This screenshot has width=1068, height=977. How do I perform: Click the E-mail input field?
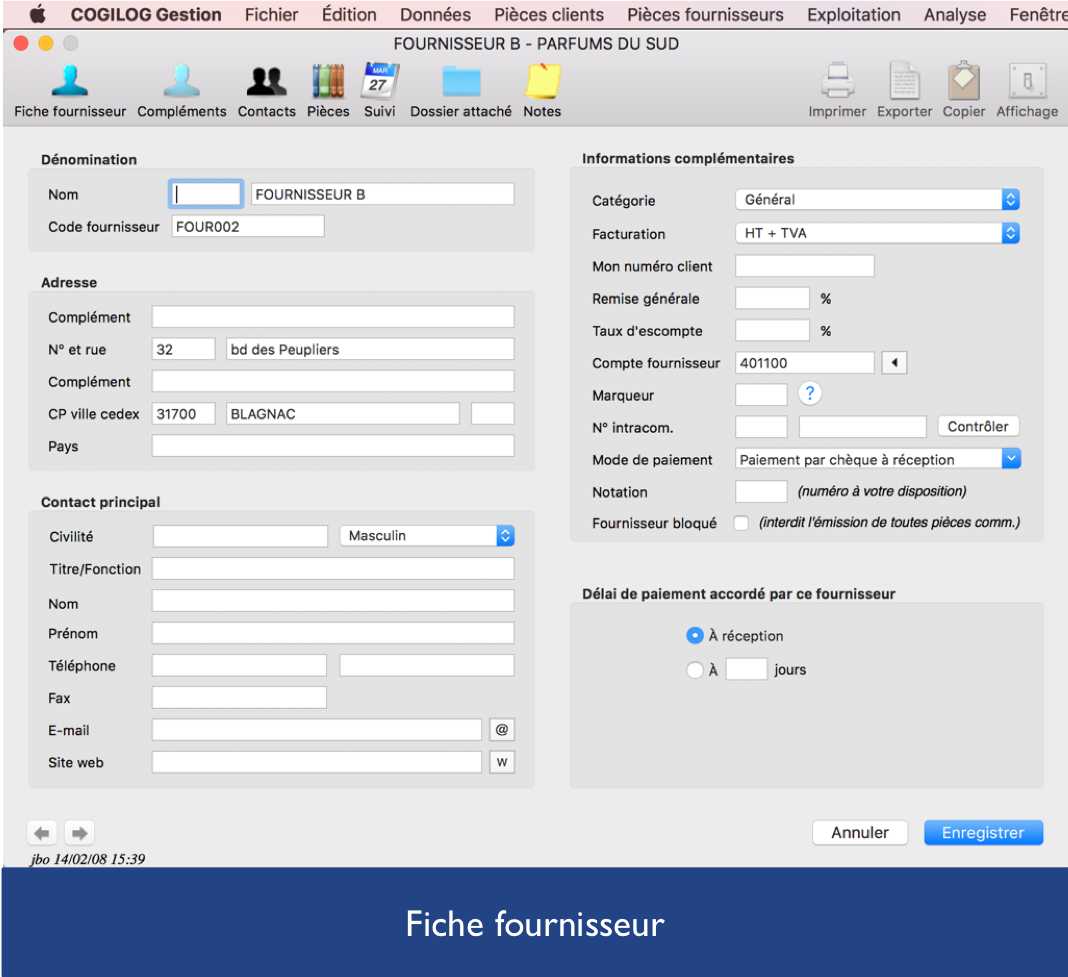[317, 730]
